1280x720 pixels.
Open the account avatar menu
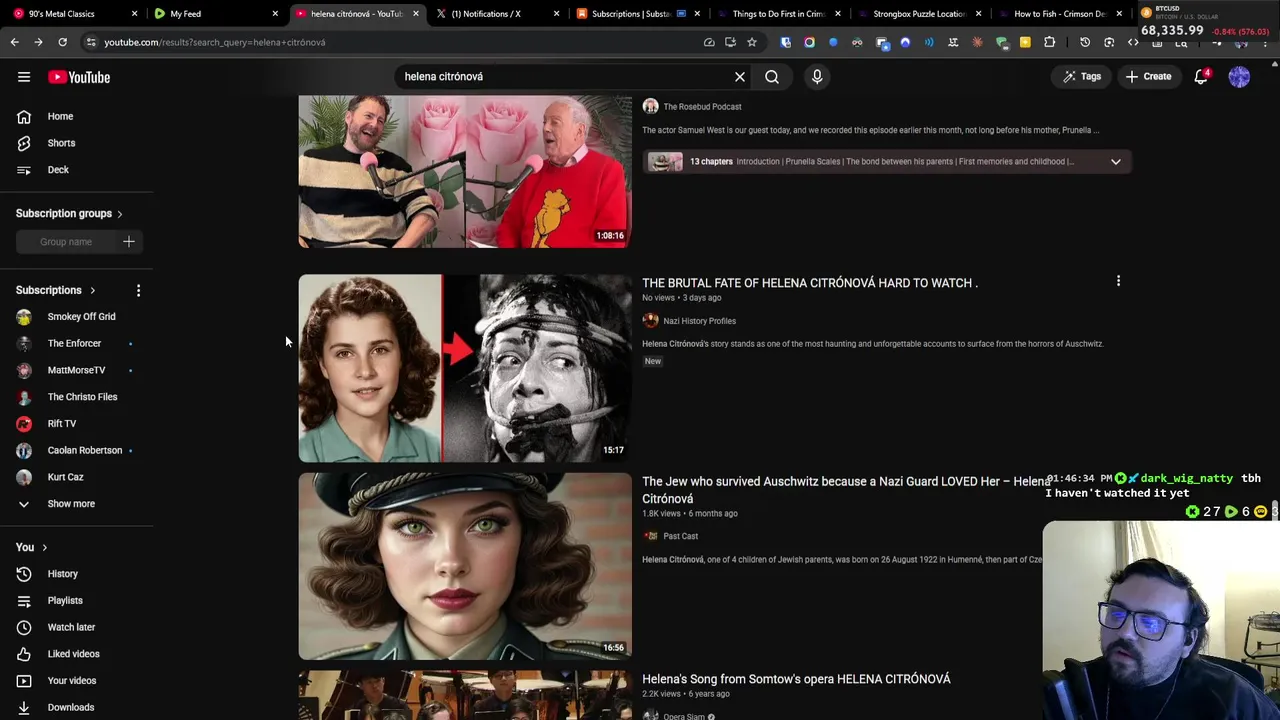pos(1239,77)
